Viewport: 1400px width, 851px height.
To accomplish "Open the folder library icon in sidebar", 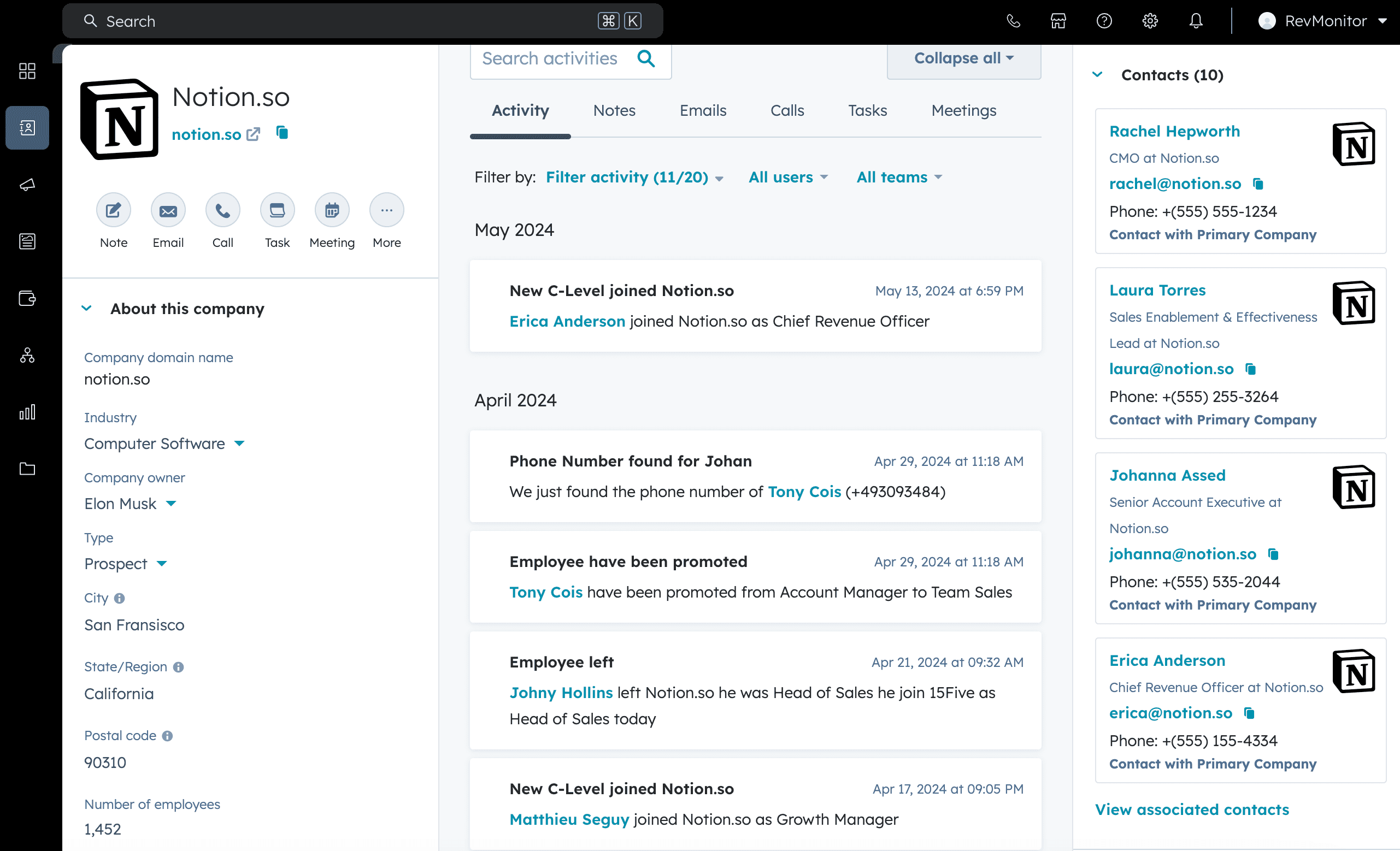I will (x=27, y=469).
